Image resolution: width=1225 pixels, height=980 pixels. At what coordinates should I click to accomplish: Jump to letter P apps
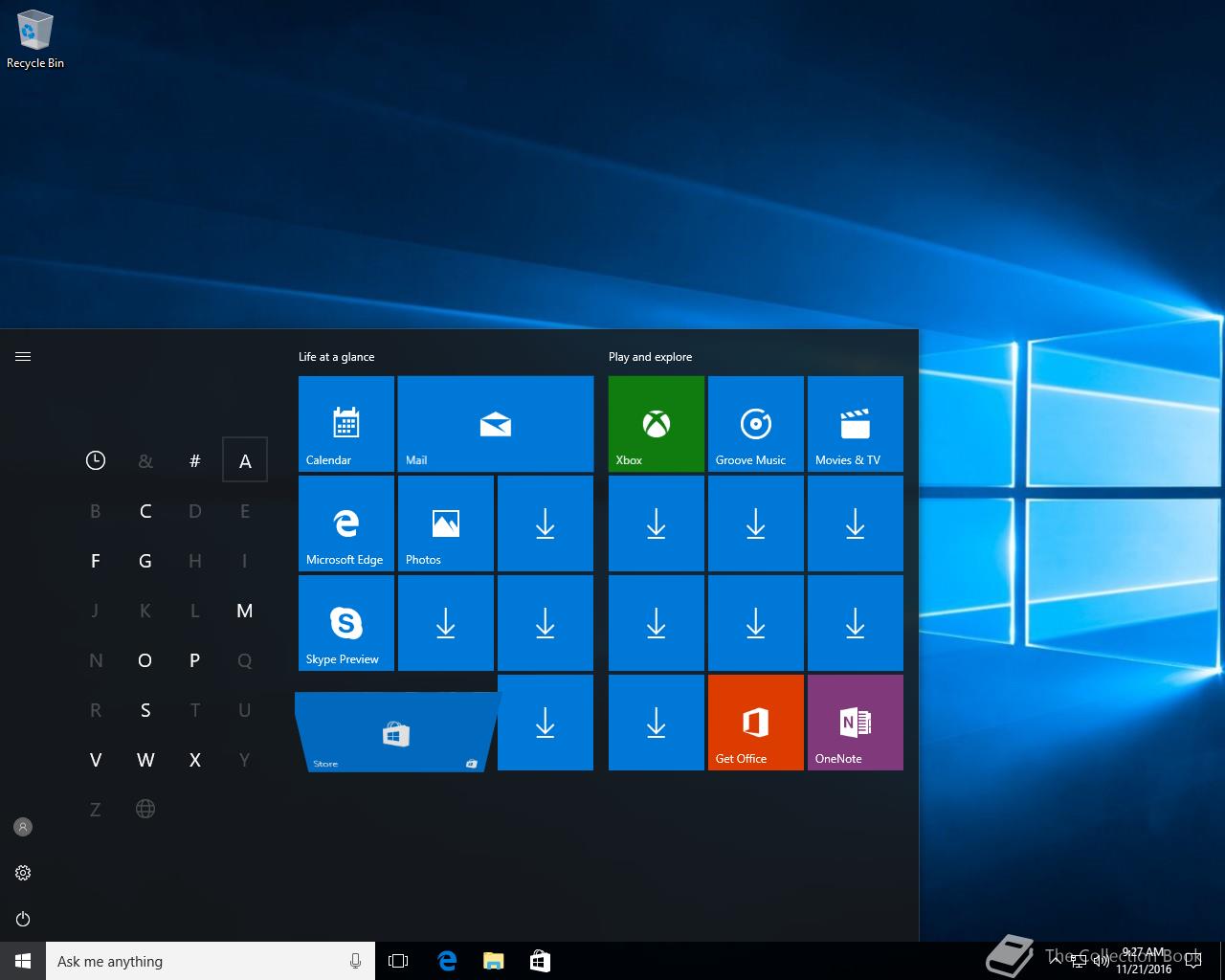point(195,660)
